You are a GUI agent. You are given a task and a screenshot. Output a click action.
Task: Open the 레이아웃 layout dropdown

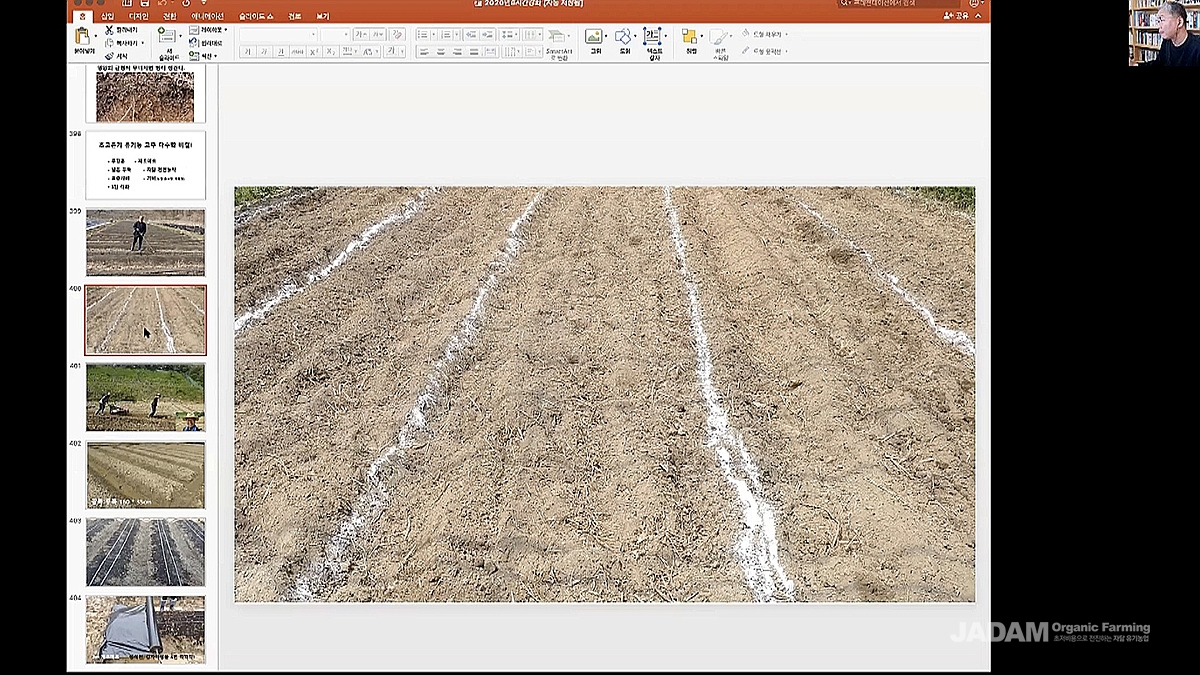pyautogui.click(x=208, y=29)
